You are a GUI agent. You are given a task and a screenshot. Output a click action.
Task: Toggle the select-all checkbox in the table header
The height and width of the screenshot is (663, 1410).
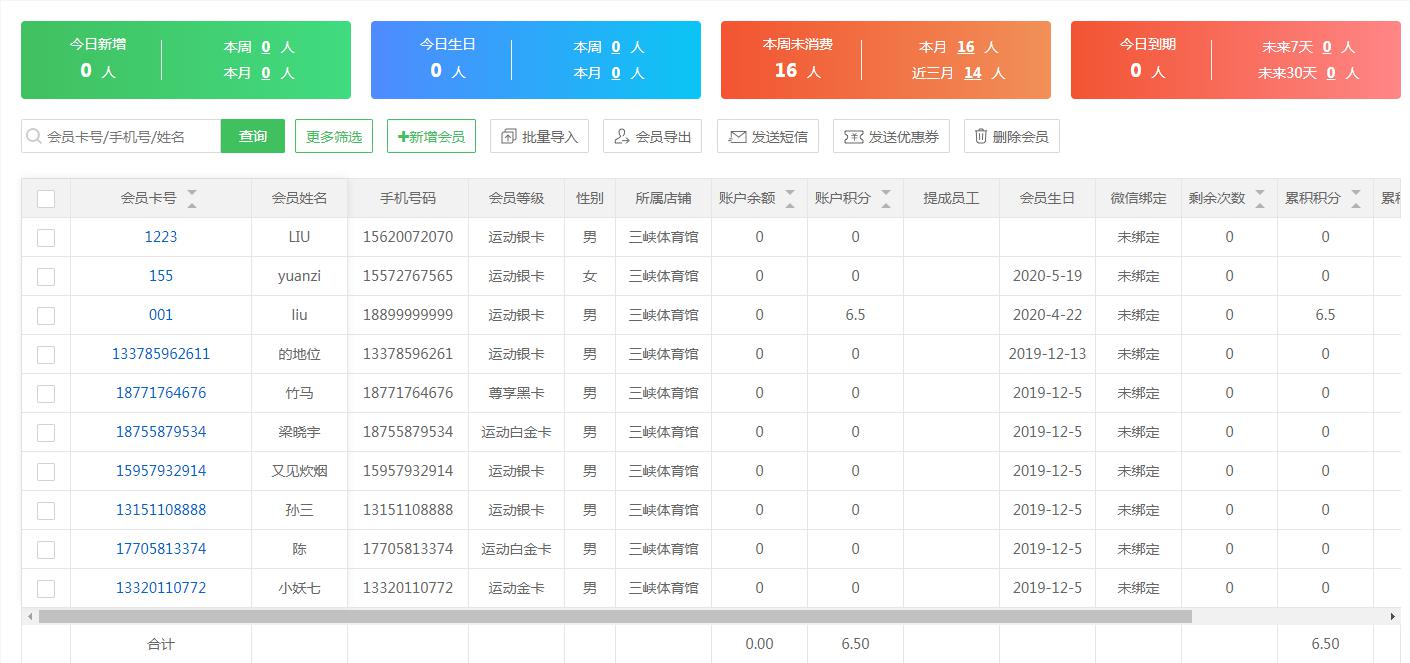point(45,198)
